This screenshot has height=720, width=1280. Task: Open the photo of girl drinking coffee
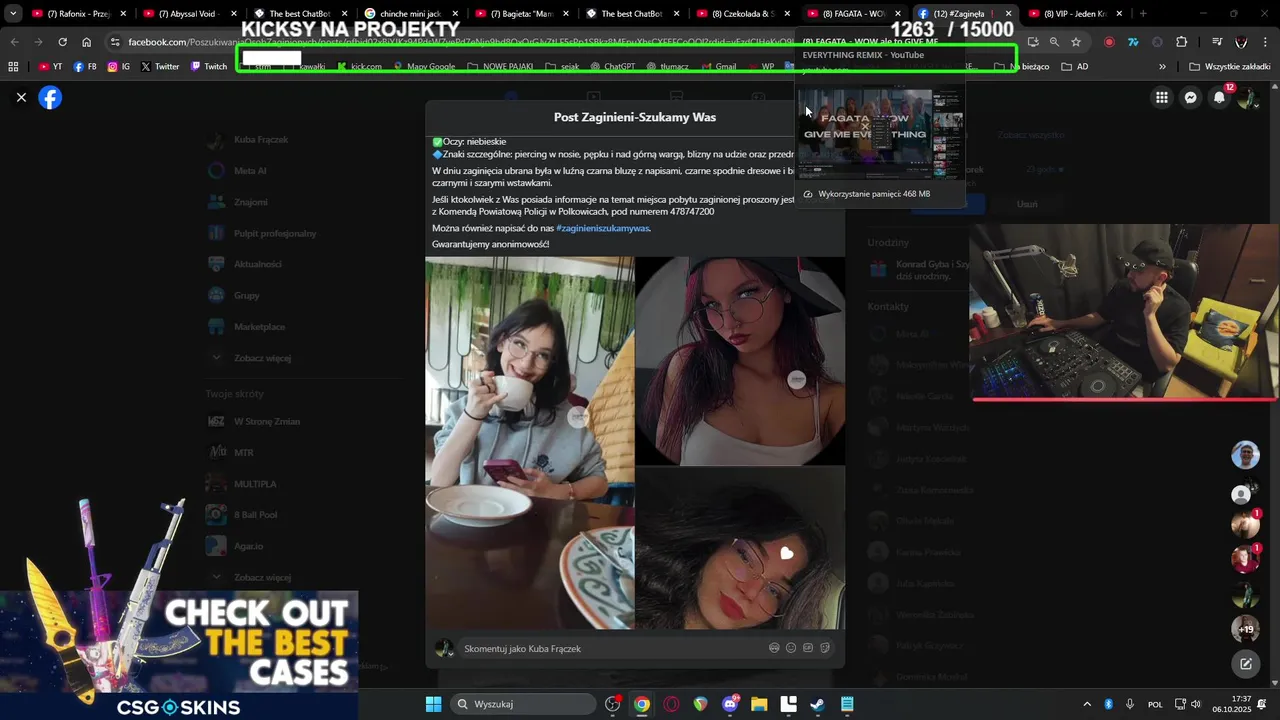[530, 443]
